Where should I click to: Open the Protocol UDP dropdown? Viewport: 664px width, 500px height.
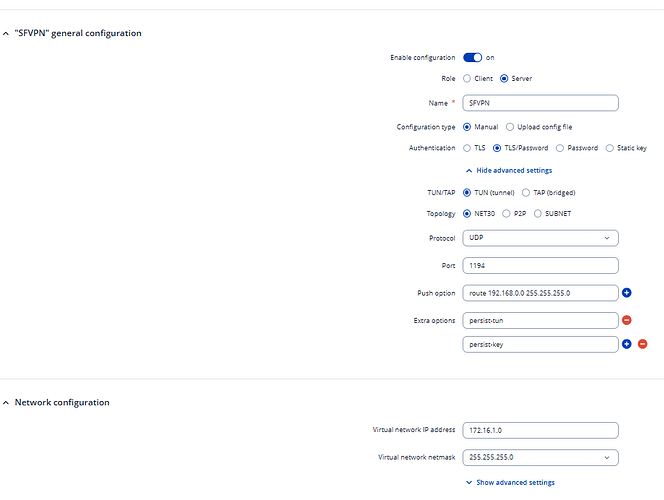tap(540, 238)
